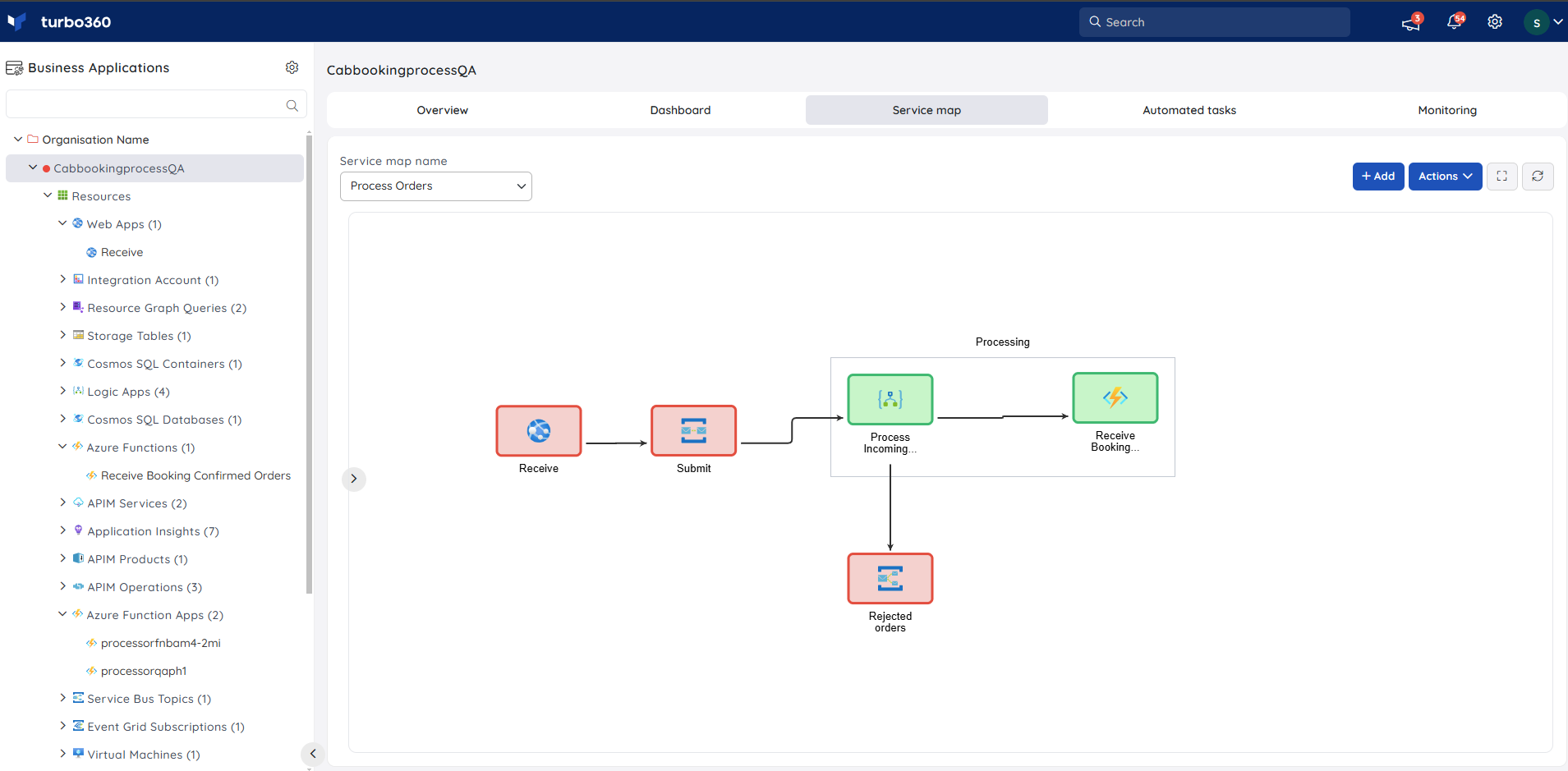This screenshot has height=771, width=1568.
Task: Expand the Logic Apps group
Action: pos(62,391)
